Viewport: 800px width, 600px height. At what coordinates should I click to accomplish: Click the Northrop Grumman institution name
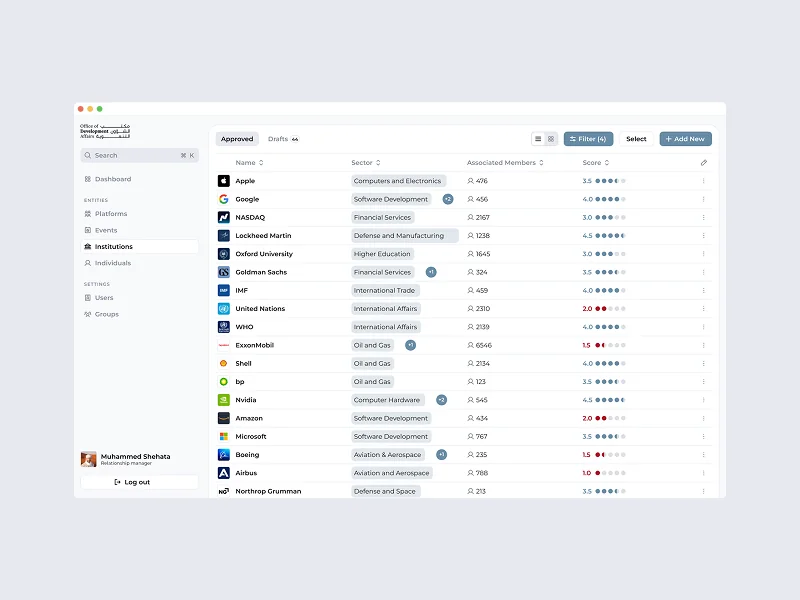tap(268, 491)
